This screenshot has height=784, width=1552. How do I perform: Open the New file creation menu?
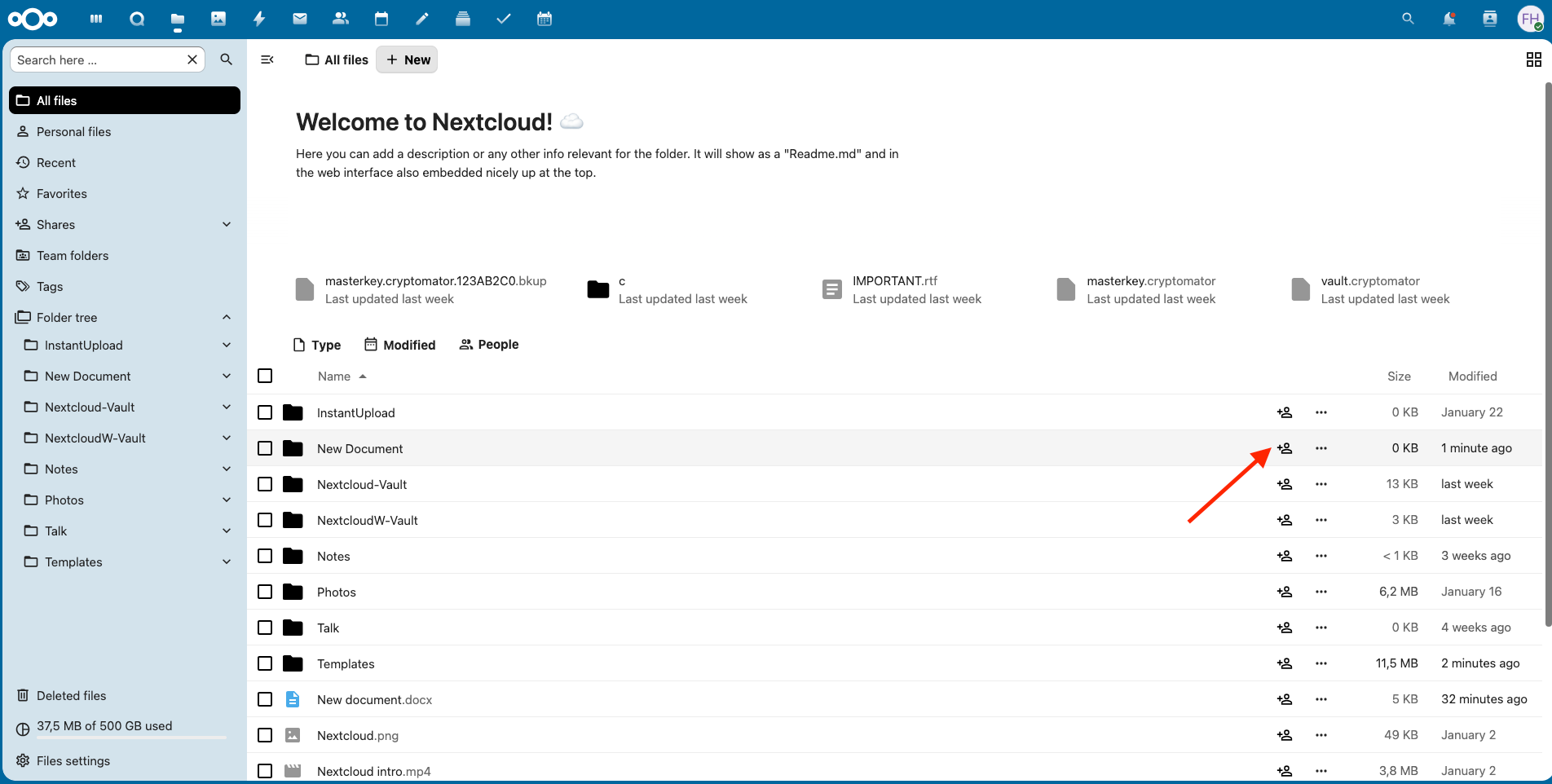tap(407, 59)
